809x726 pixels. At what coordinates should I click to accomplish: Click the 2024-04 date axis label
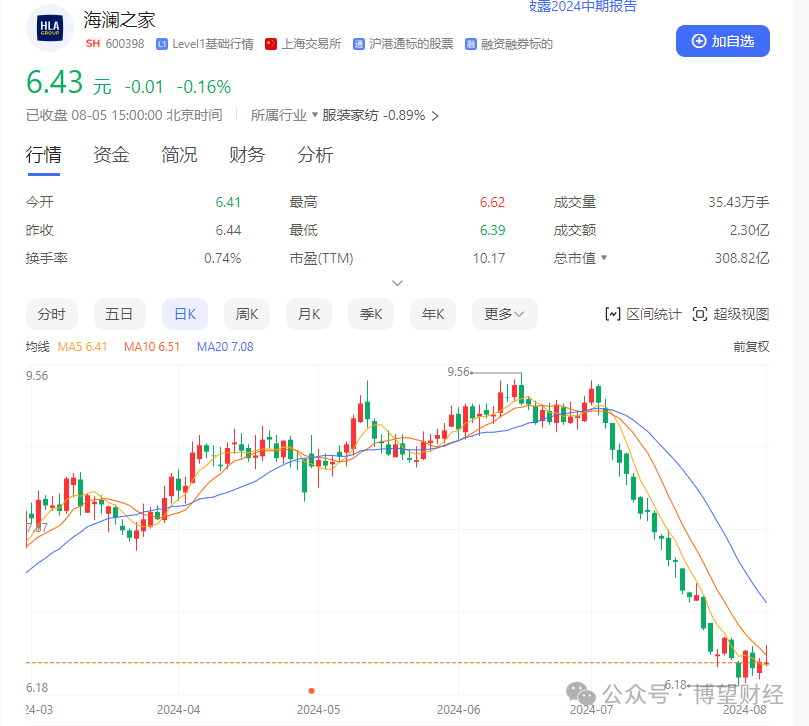click(x=179, y=709)
